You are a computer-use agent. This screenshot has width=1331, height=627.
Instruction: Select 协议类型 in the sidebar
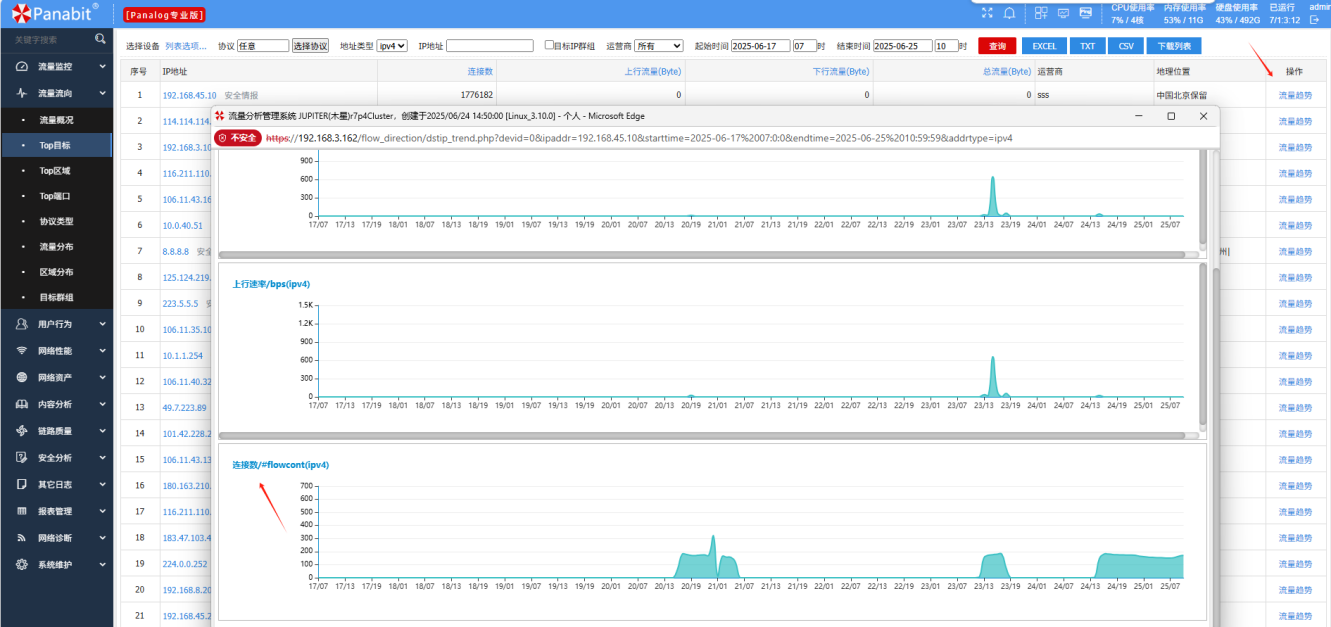tap(56, 221)
